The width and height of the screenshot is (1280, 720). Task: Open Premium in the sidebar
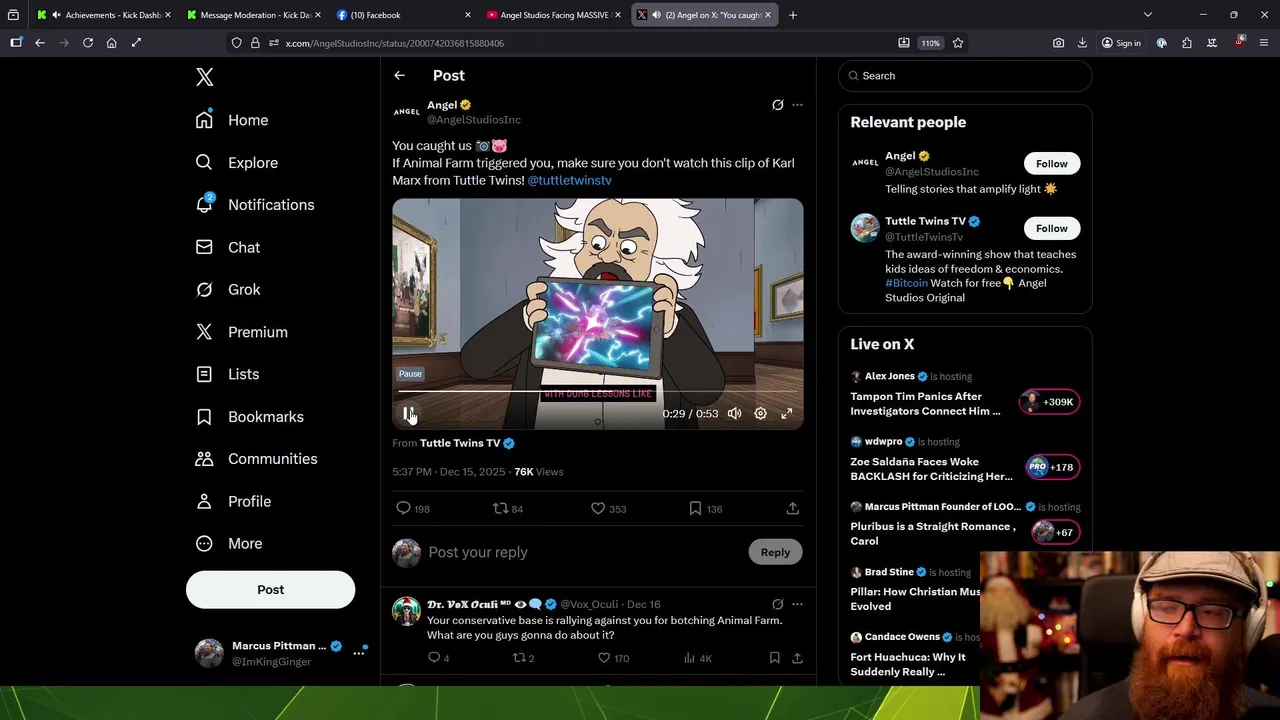(242, 332)
